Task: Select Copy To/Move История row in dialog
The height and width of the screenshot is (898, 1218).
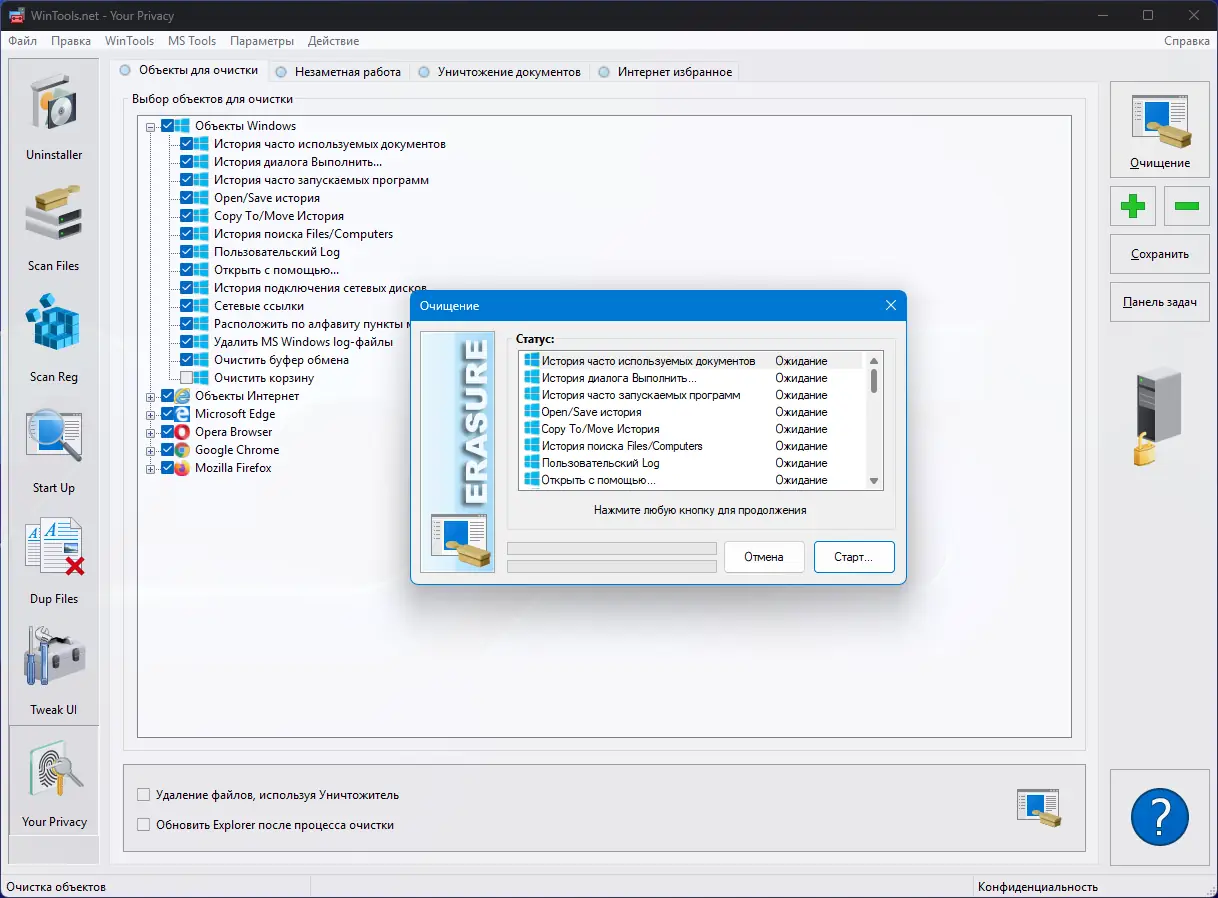Action: (692, 429)
